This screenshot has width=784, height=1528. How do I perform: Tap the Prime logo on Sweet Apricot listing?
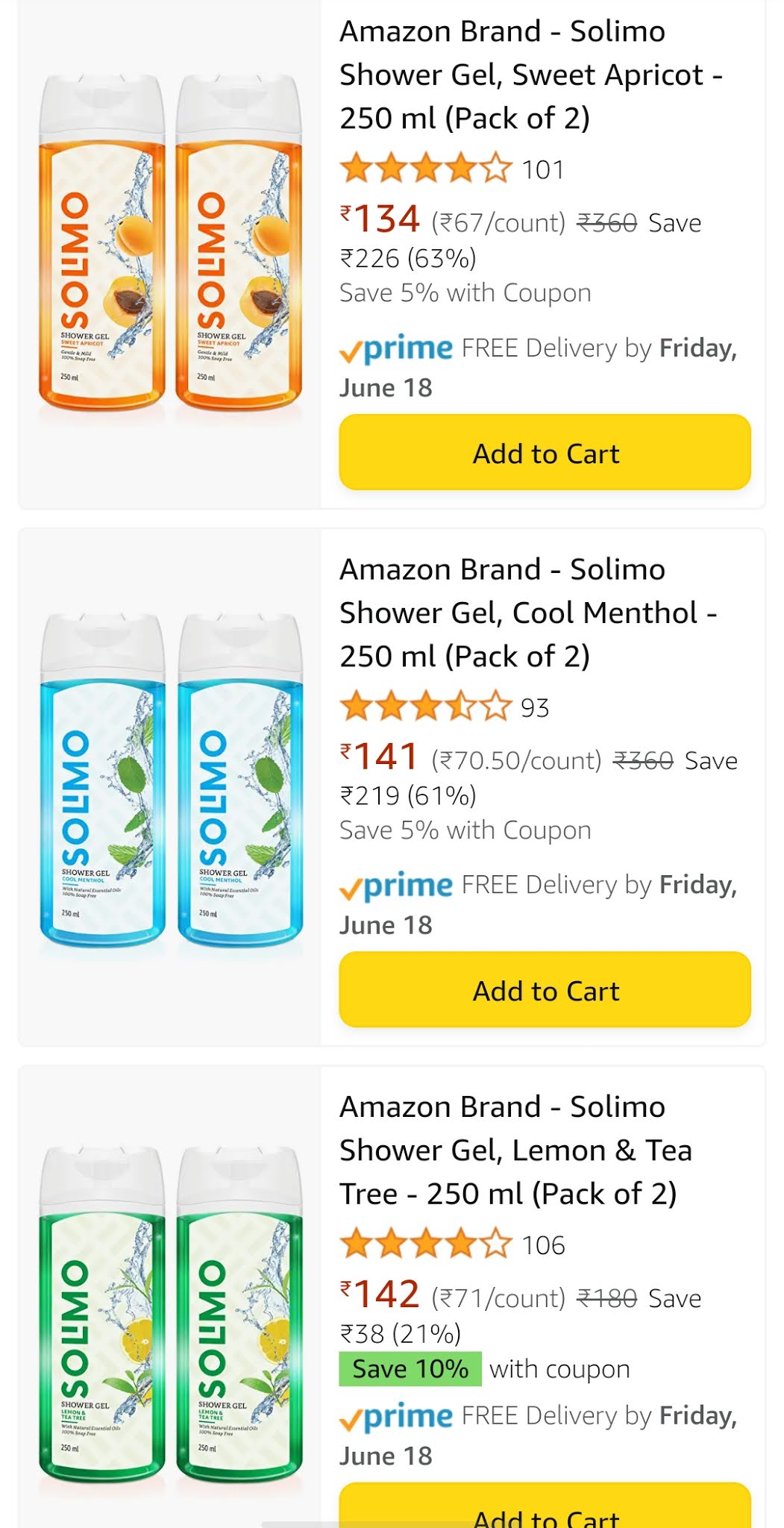[396, 348]
